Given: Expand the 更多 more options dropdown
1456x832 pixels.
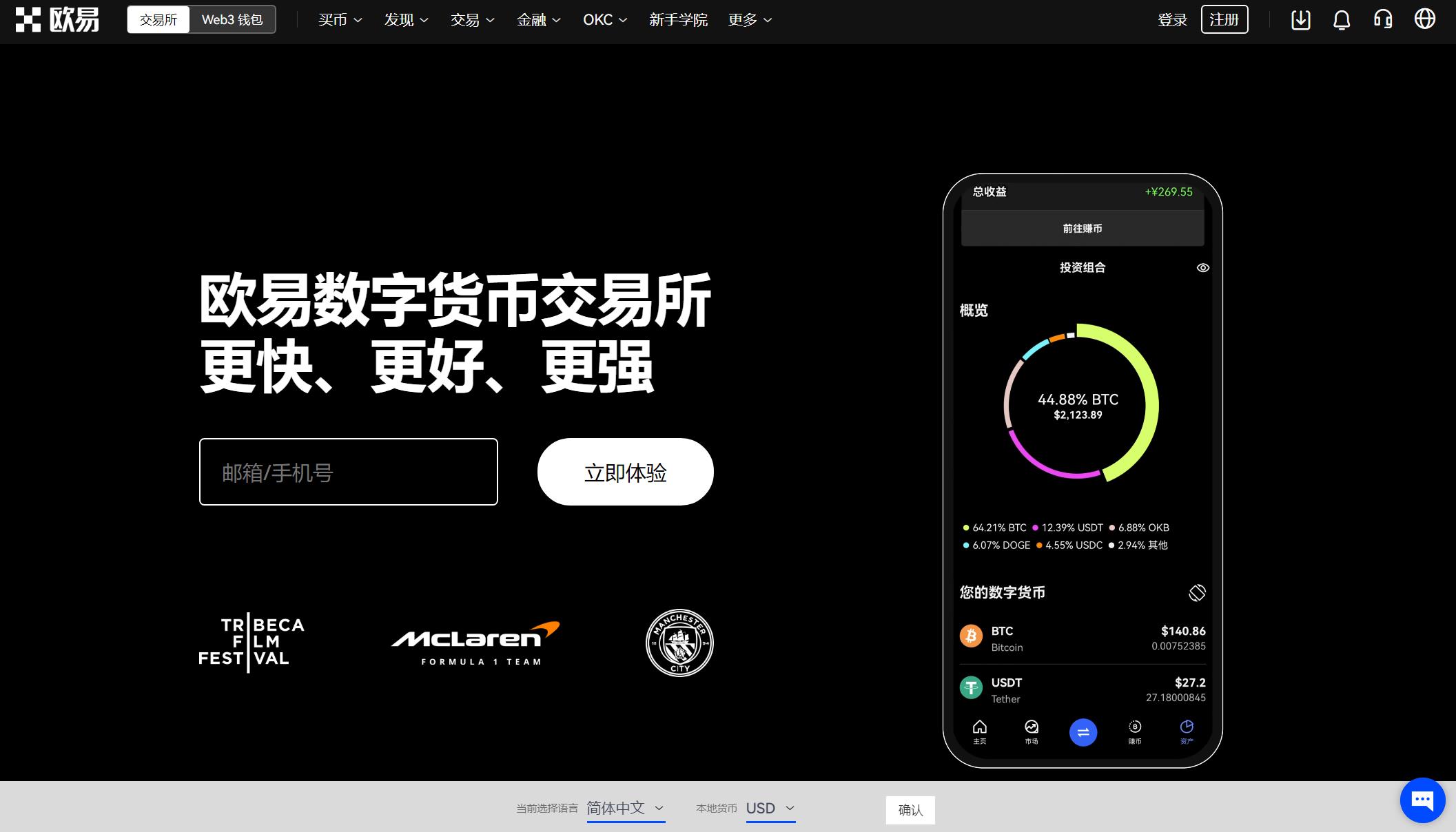Looking at the screenshot, I should click(749, 20).
